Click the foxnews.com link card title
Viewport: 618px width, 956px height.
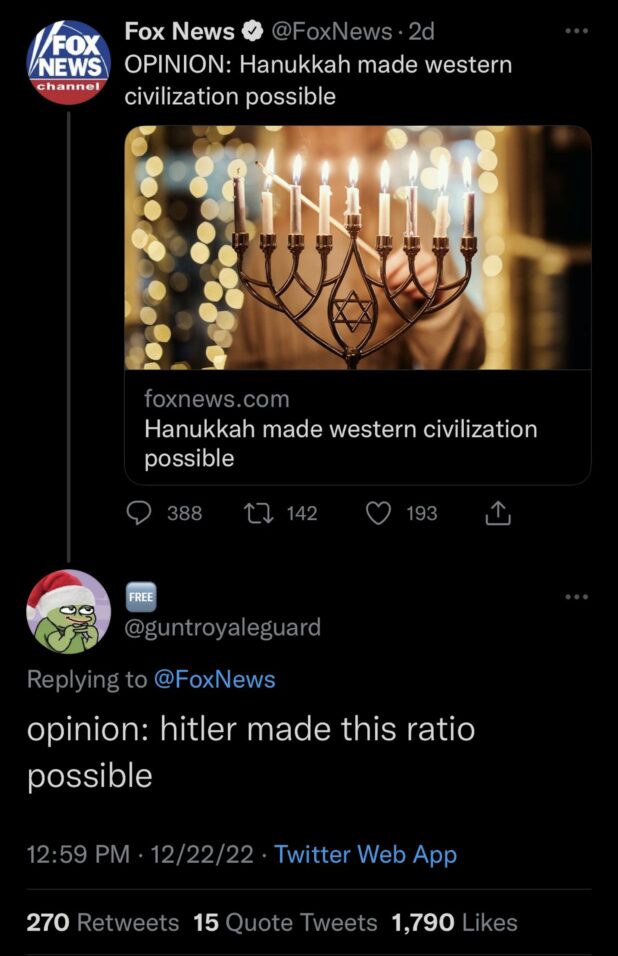tap(340, 444)
